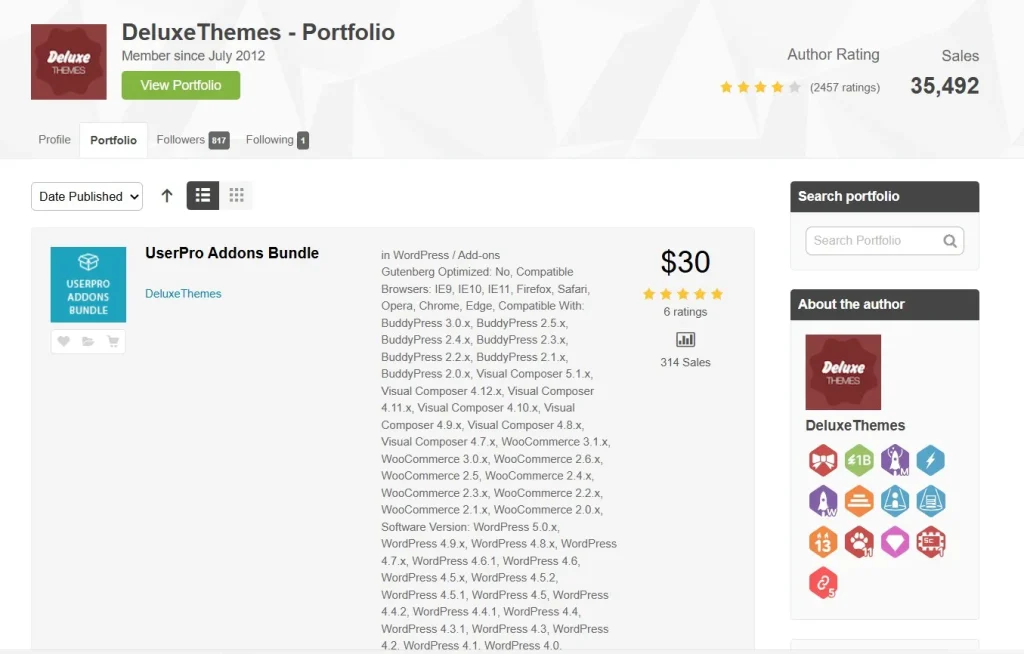
Task: Click the shopping cart icon under item thumbnail
Action: pos(112,342)
